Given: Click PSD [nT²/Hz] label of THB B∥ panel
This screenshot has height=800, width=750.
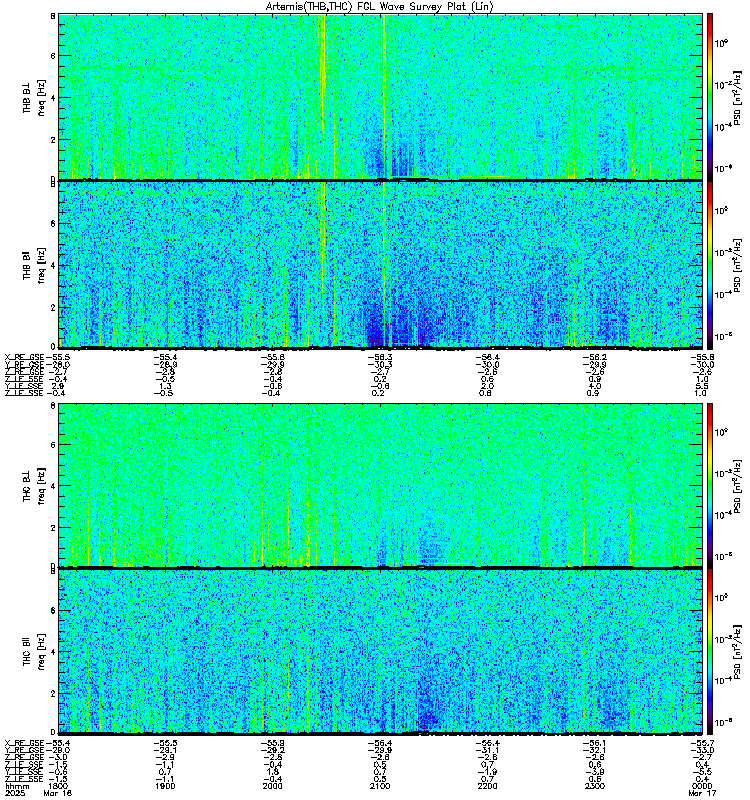Looking at the screenshot, I should pyautogui.click(x=737, y=265).
